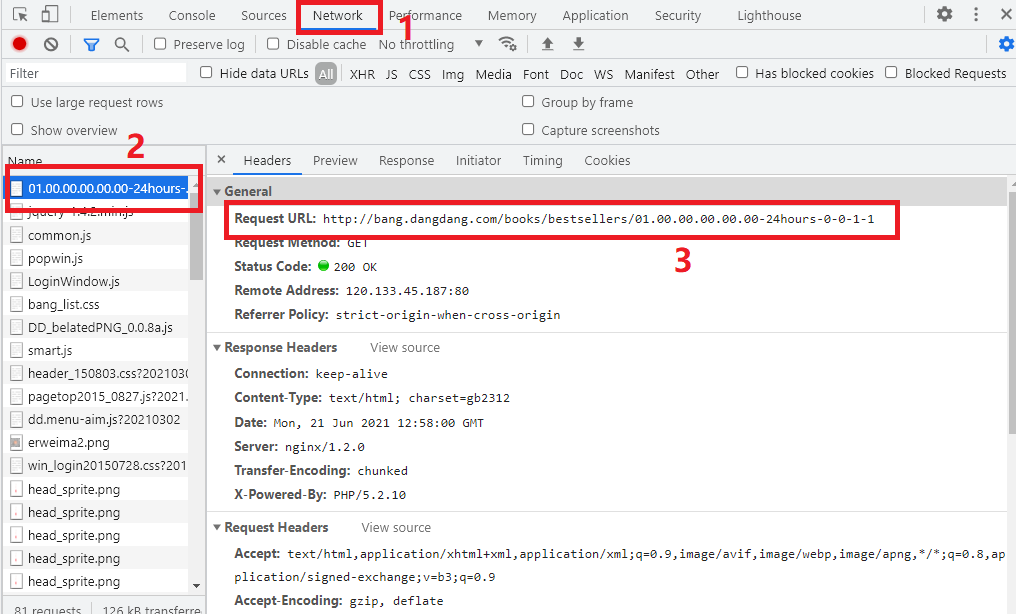Click the Request URL value text

pyautogui.click(x=598, y=219)
